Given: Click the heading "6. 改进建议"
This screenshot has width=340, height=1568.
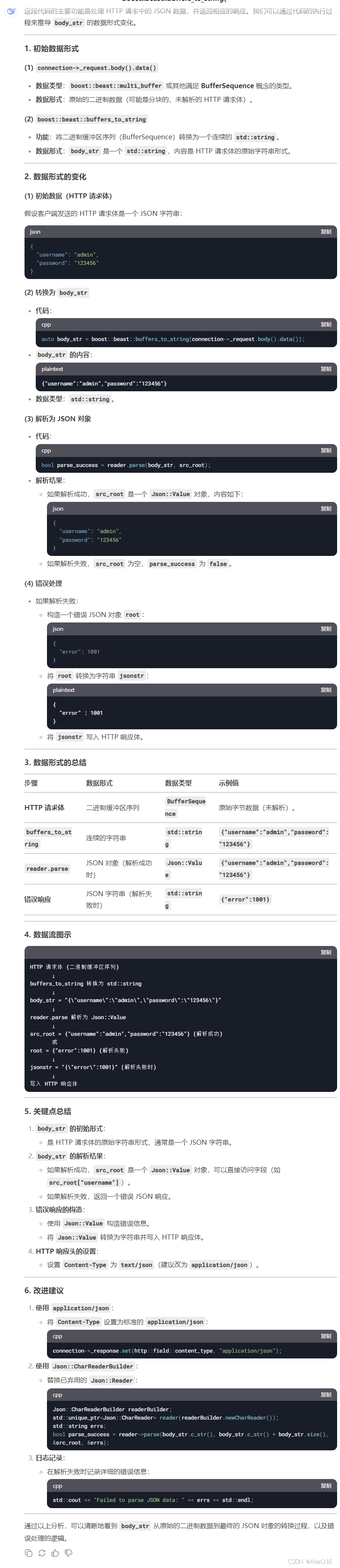Looking at the screenshot, I should [x=44, y=1290].
